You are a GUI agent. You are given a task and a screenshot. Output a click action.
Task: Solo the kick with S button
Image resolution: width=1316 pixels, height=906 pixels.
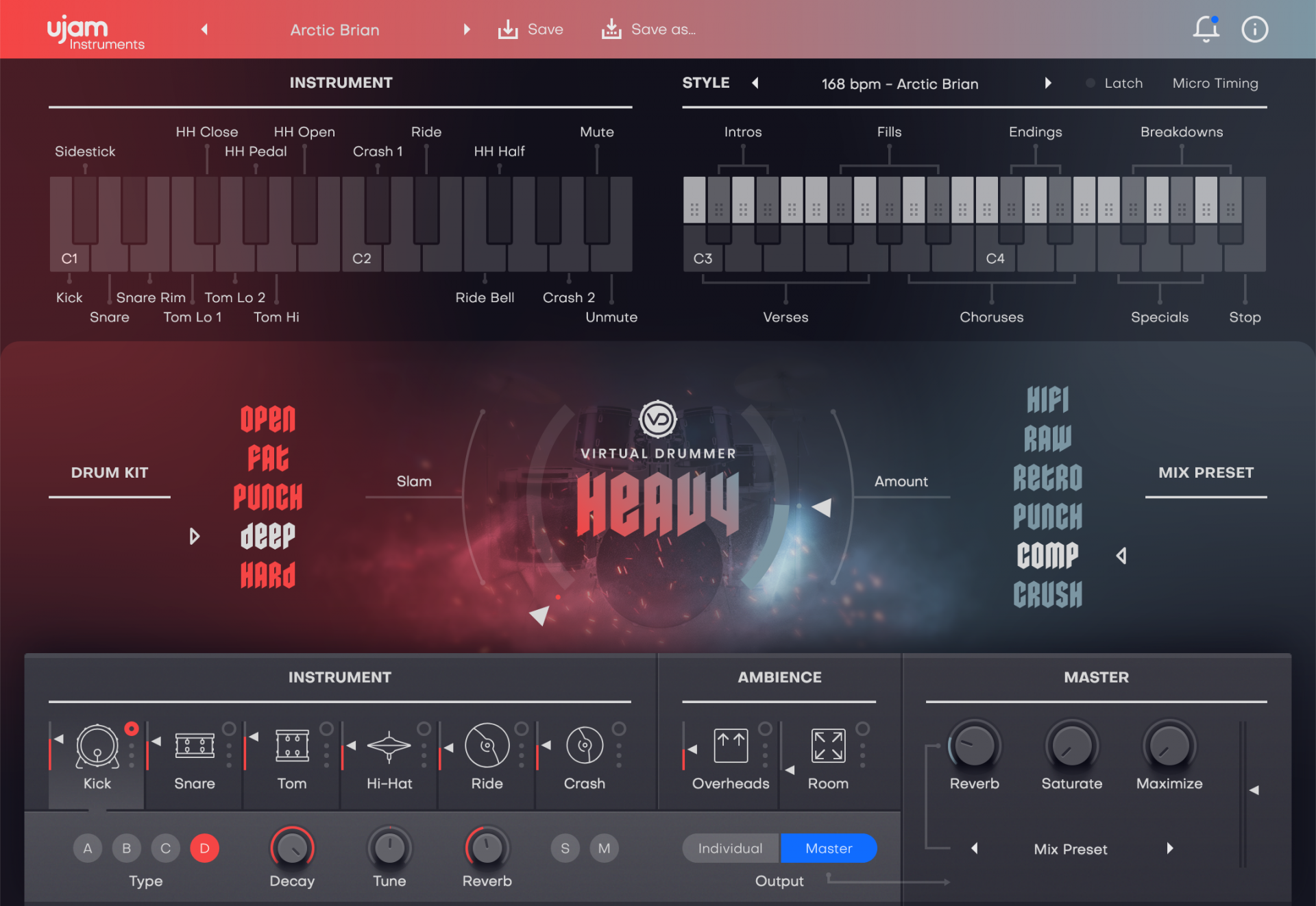pyautogui.click(x=565, y=848)
